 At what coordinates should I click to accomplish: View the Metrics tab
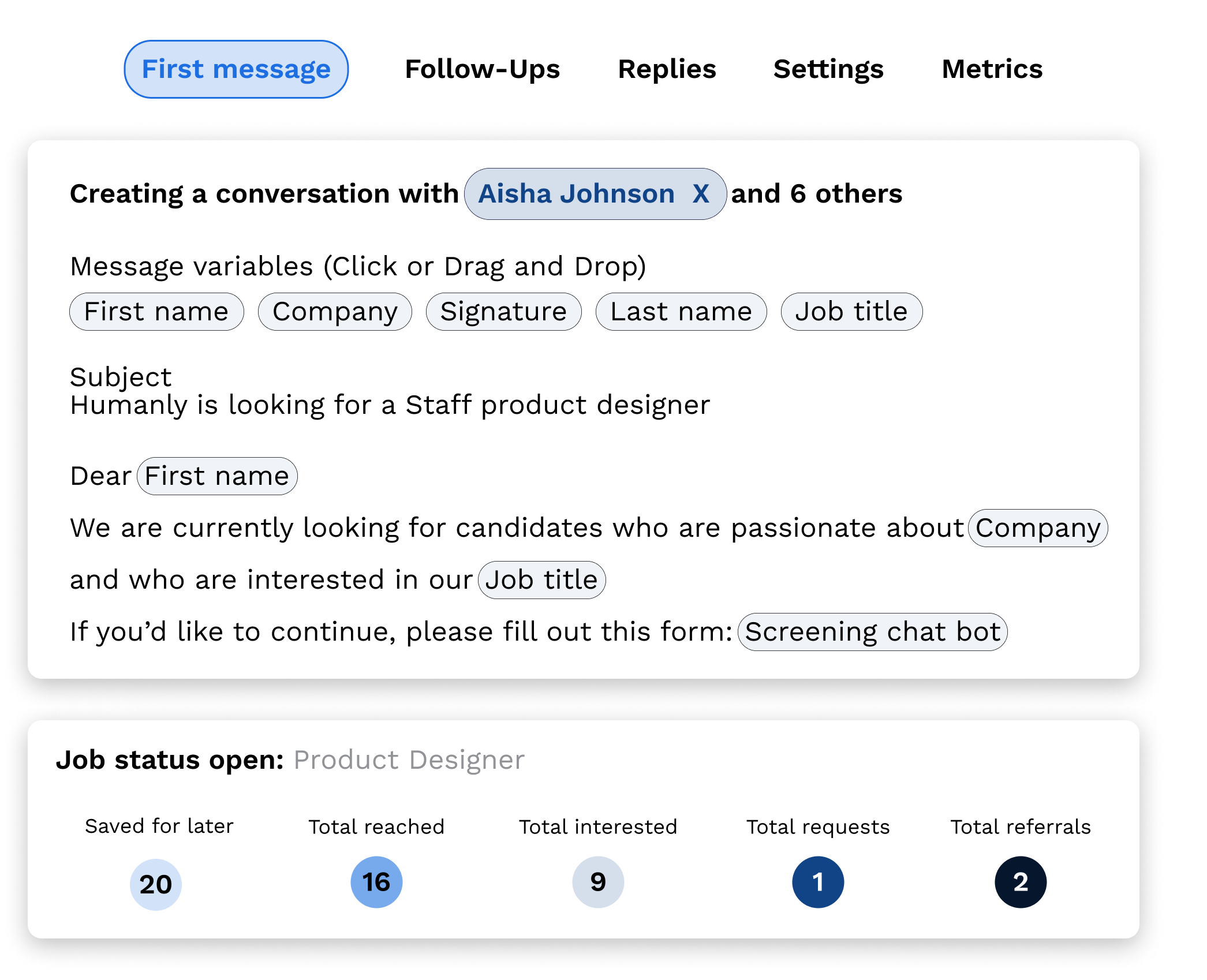[x=992, y=69]
